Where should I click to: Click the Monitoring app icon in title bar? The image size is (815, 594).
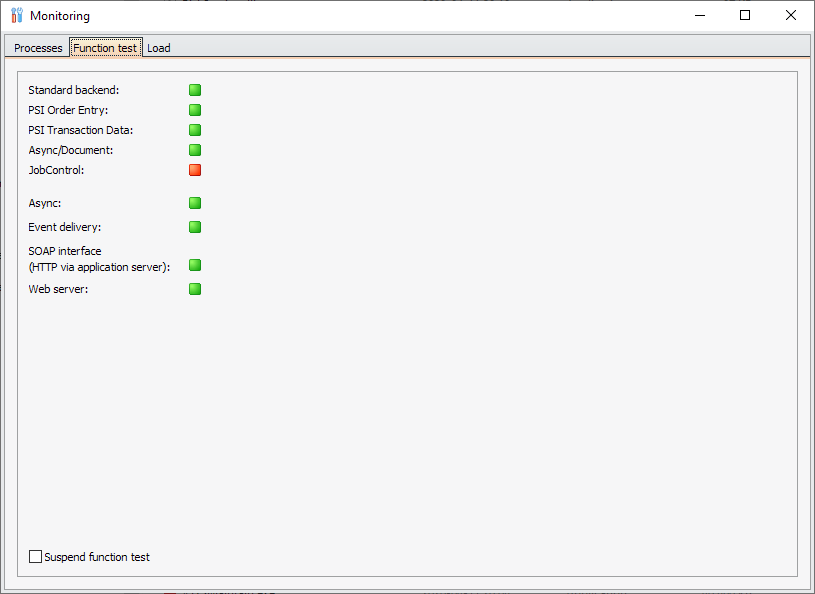click(x=16, y=16)
